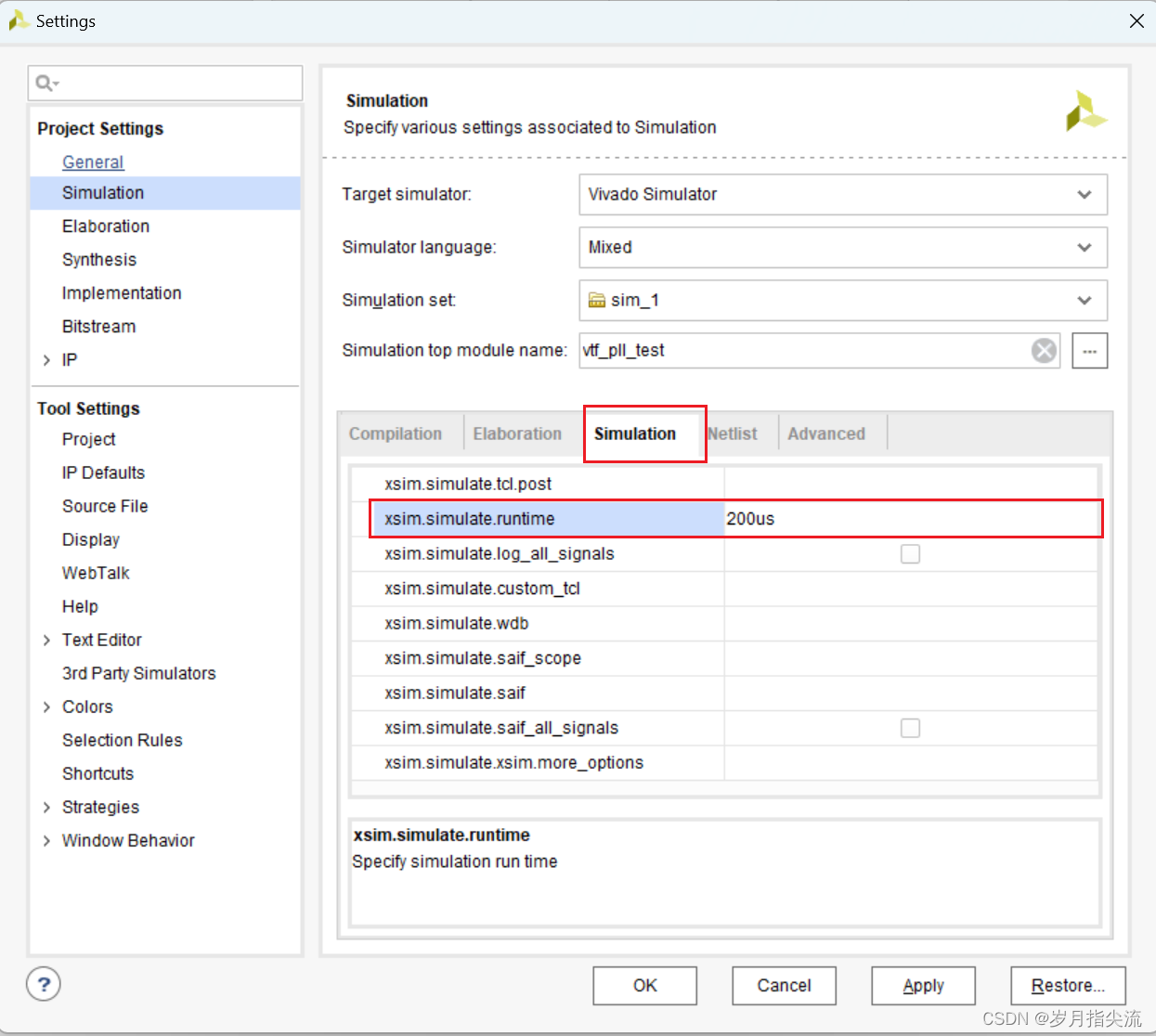Viewport: 1156px width, 1036px height.
Task: Select Simulation in Project Settings
Action: [x=165, y=193]
